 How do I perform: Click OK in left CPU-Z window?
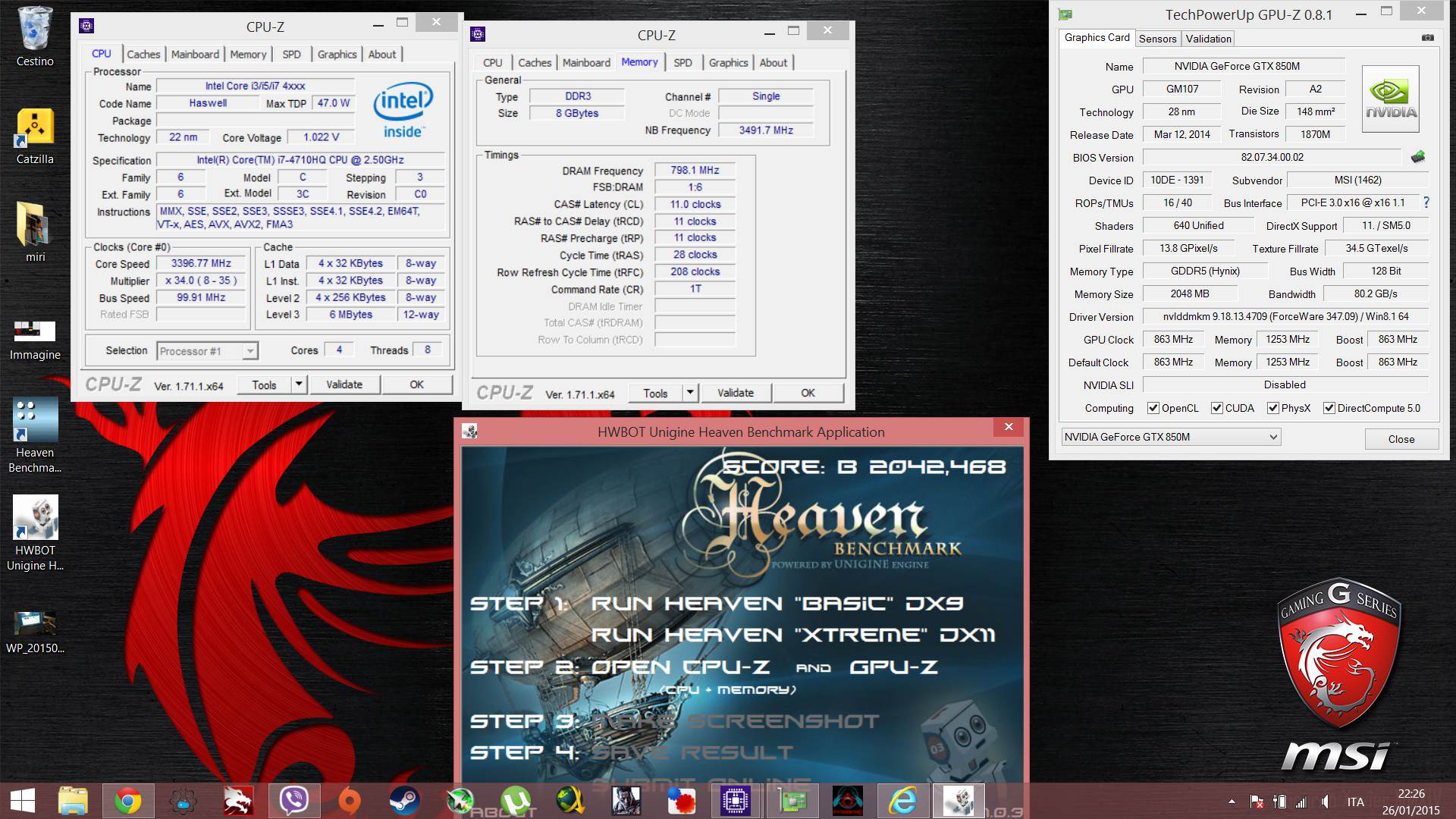(416, 384)
